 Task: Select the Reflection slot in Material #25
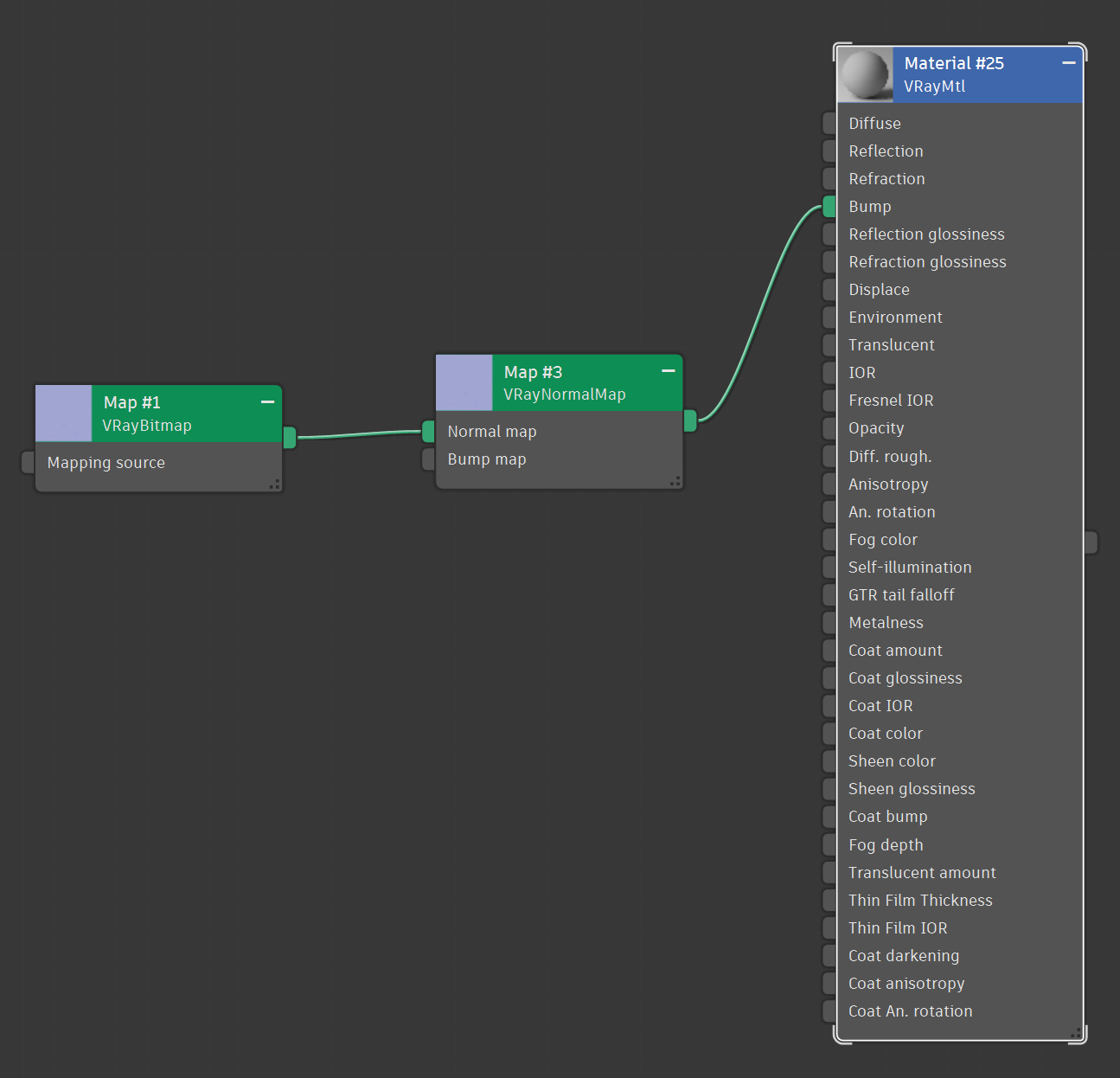pyautogui.click(x=886, y=151)
